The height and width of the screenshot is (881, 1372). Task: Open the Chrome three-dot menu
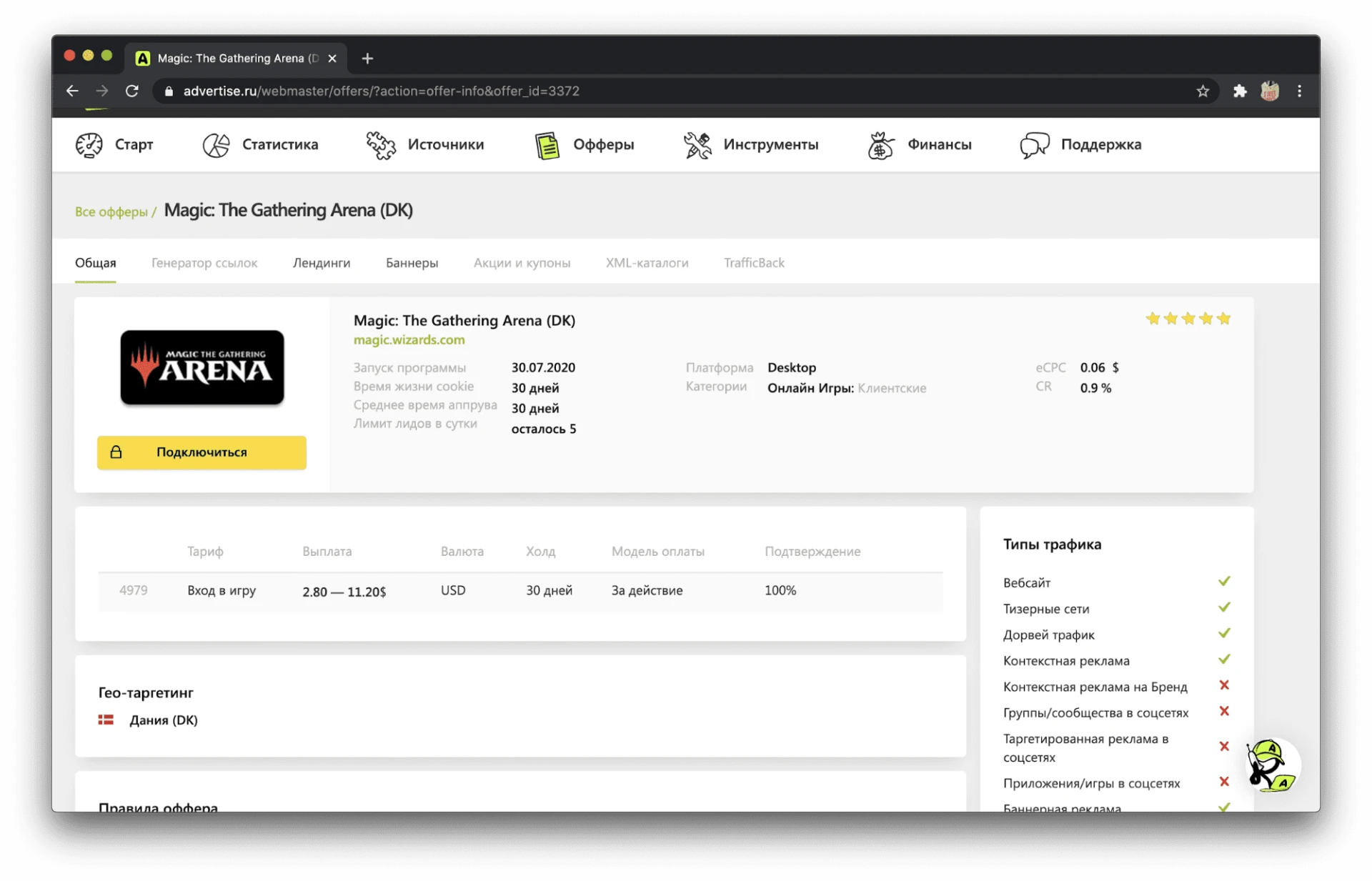[x=1300, y=91]
